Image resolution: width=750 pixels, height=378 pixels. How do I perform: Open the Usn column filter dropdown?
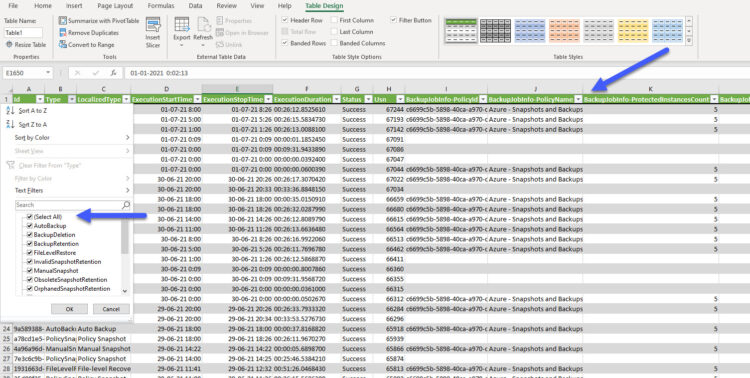click(x=400, y=100)
